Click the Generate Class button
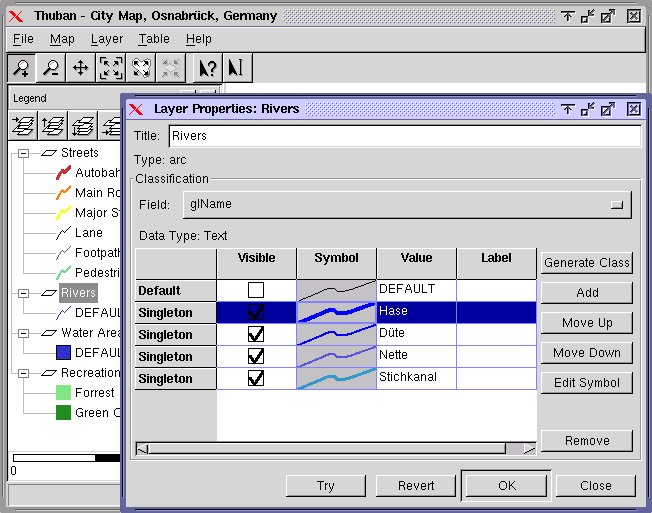 (x=587, y=263)
